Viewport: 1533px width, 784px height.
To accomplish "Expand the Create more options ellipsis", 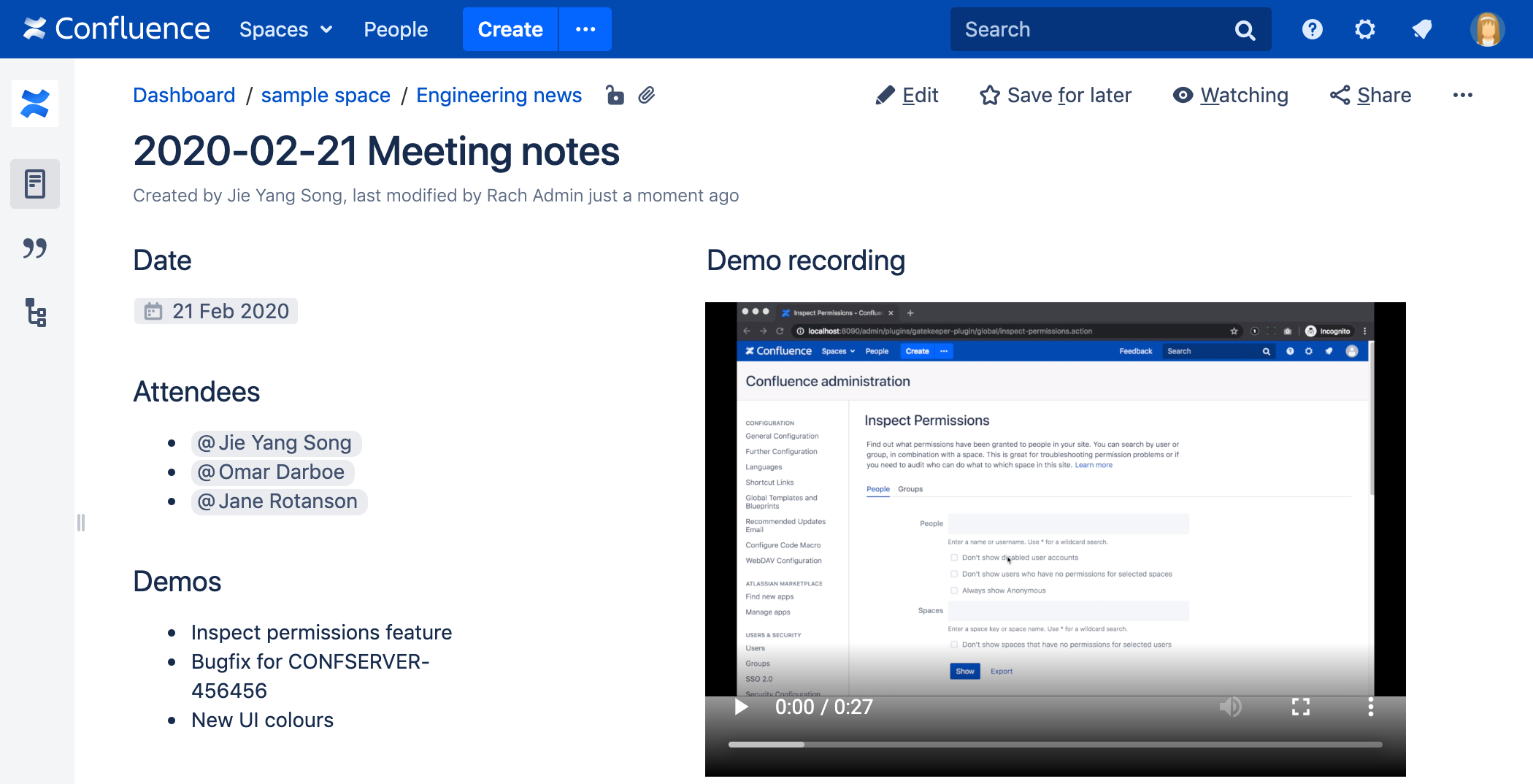I will click(585, 29).
